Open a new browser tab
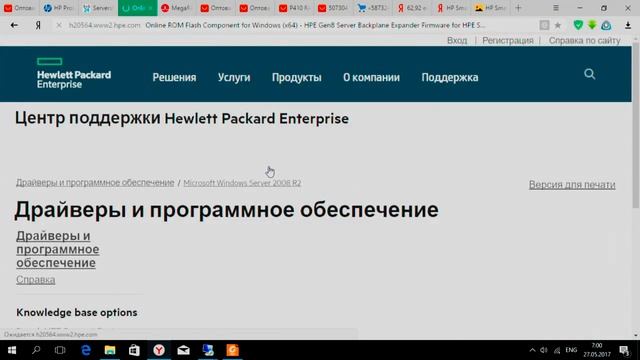Screen dimensions: 640x360 (x=518, y=8)
